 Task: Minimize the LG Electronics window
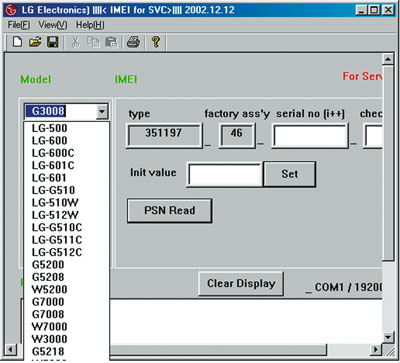coord(362,10)
